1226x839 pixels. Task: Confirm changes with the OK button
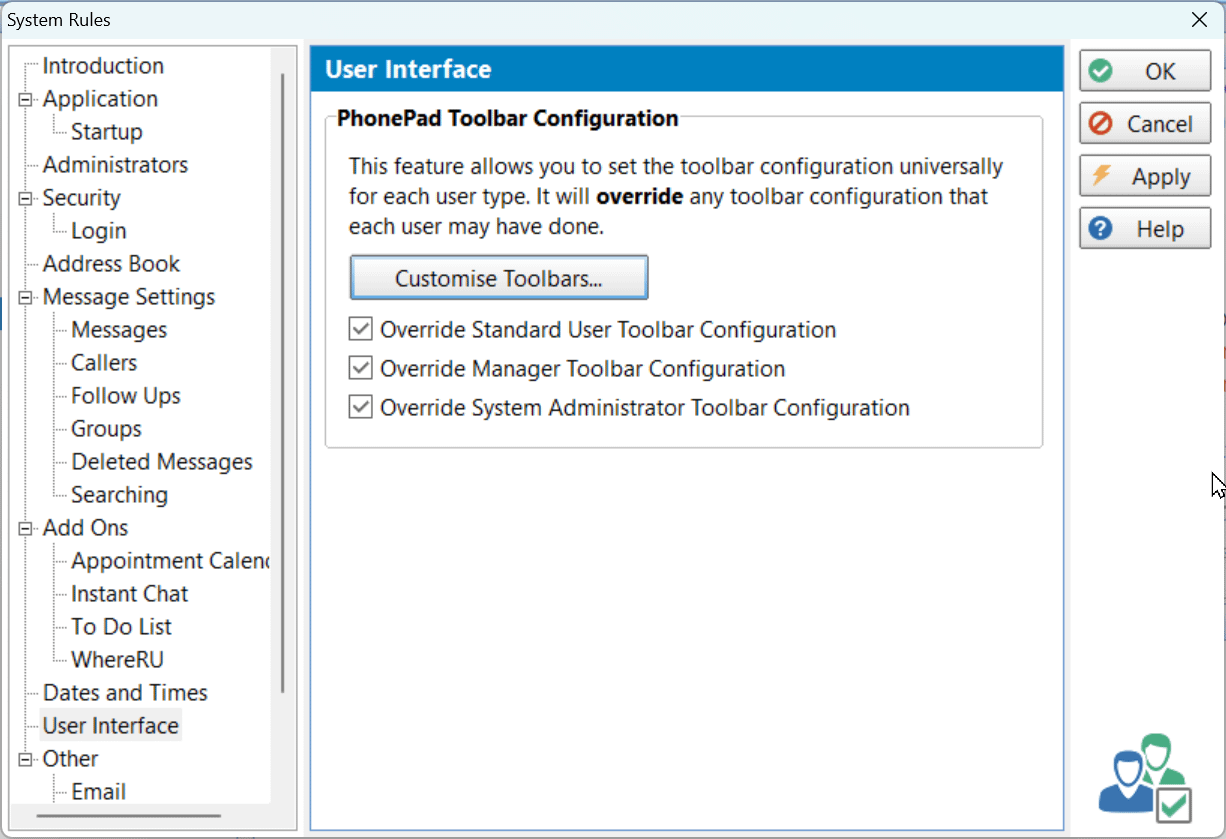point(1145,71)
